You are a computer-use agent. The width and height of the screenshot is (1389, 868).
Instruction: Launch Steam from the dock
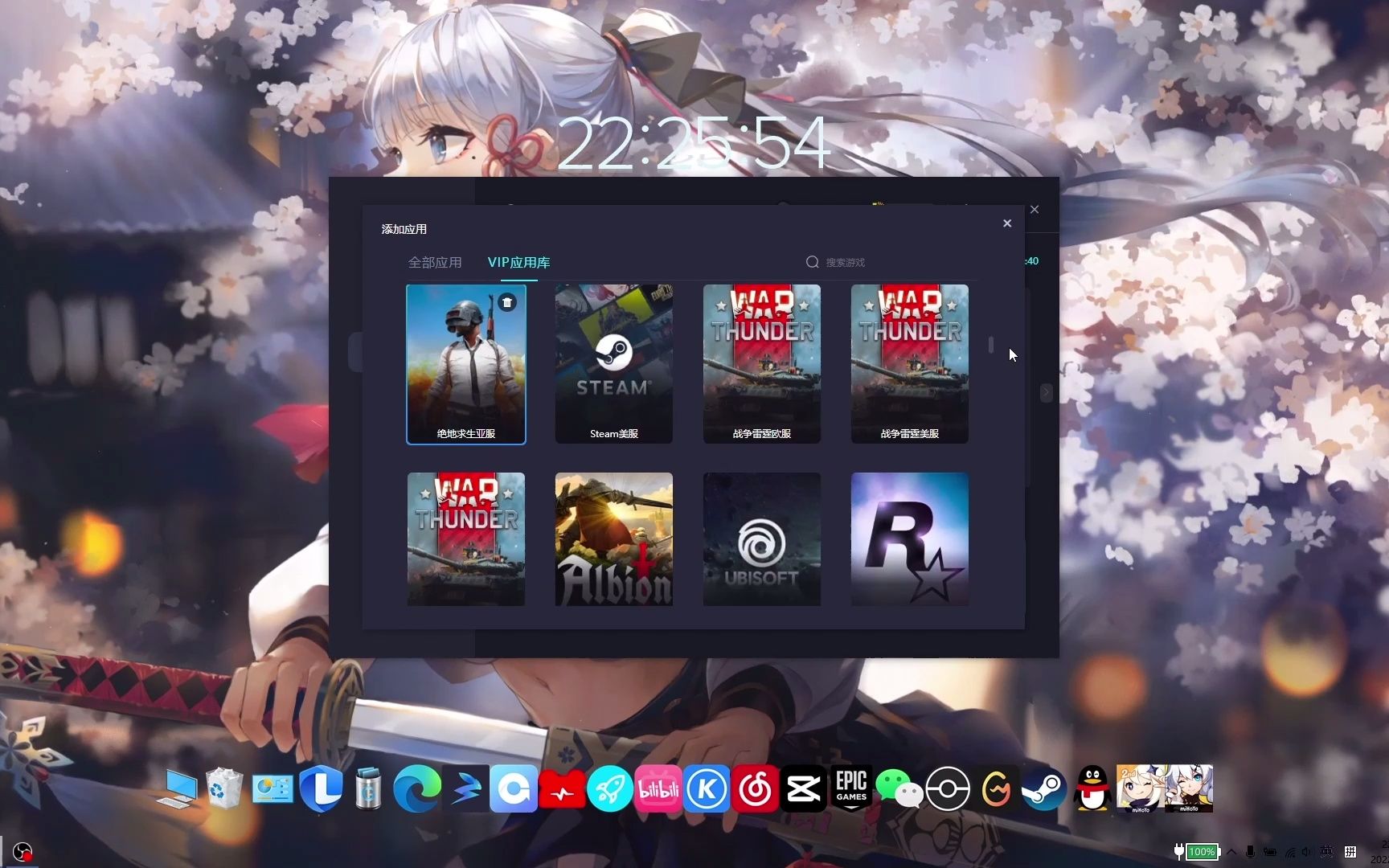[x=1044, y=788]
